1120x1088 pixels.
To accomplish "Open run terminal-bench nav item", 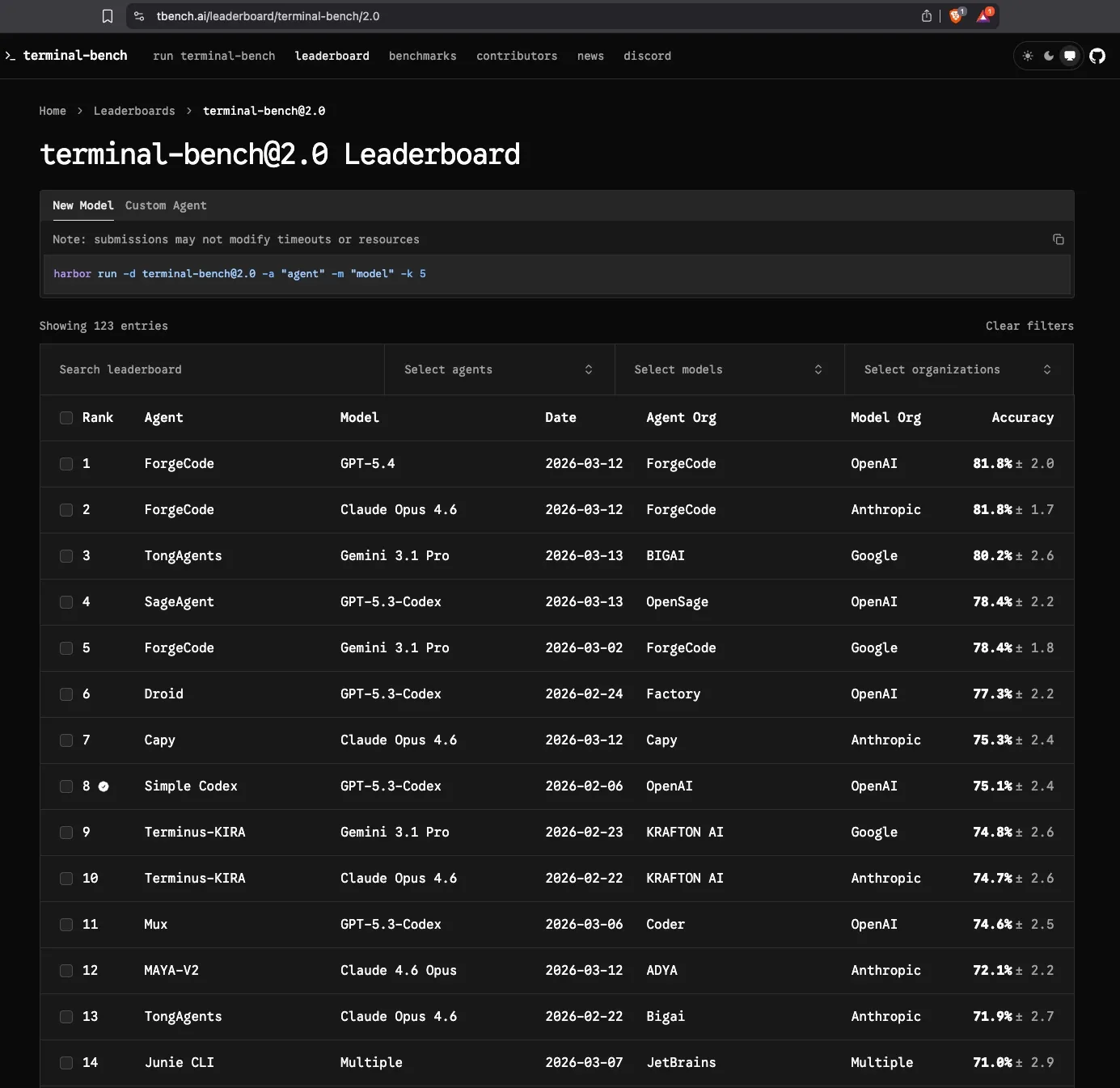I will [x=214, y=56].
